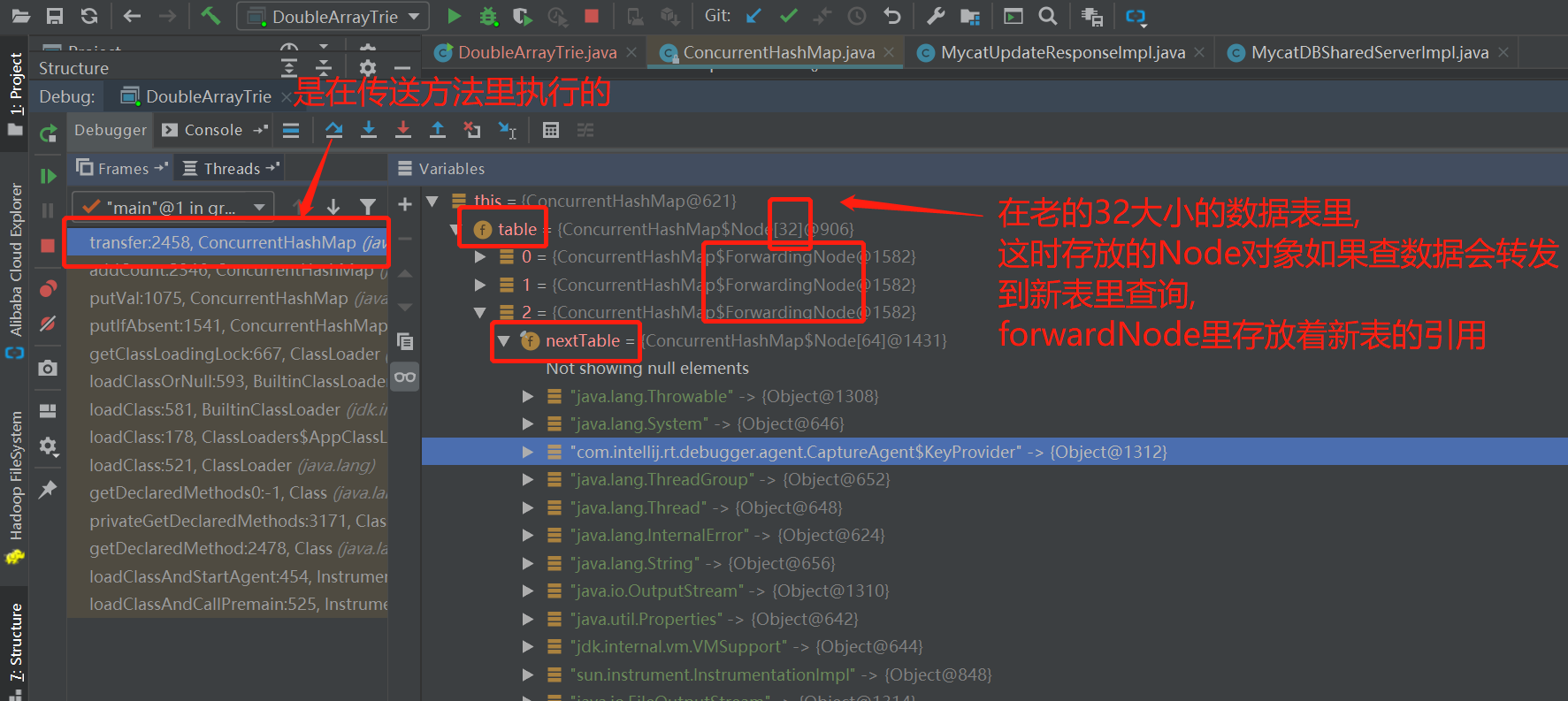The height and width of the screenshot is (701, 1568).
Task: Click the next frame down arrow
Action: [333, 207]
